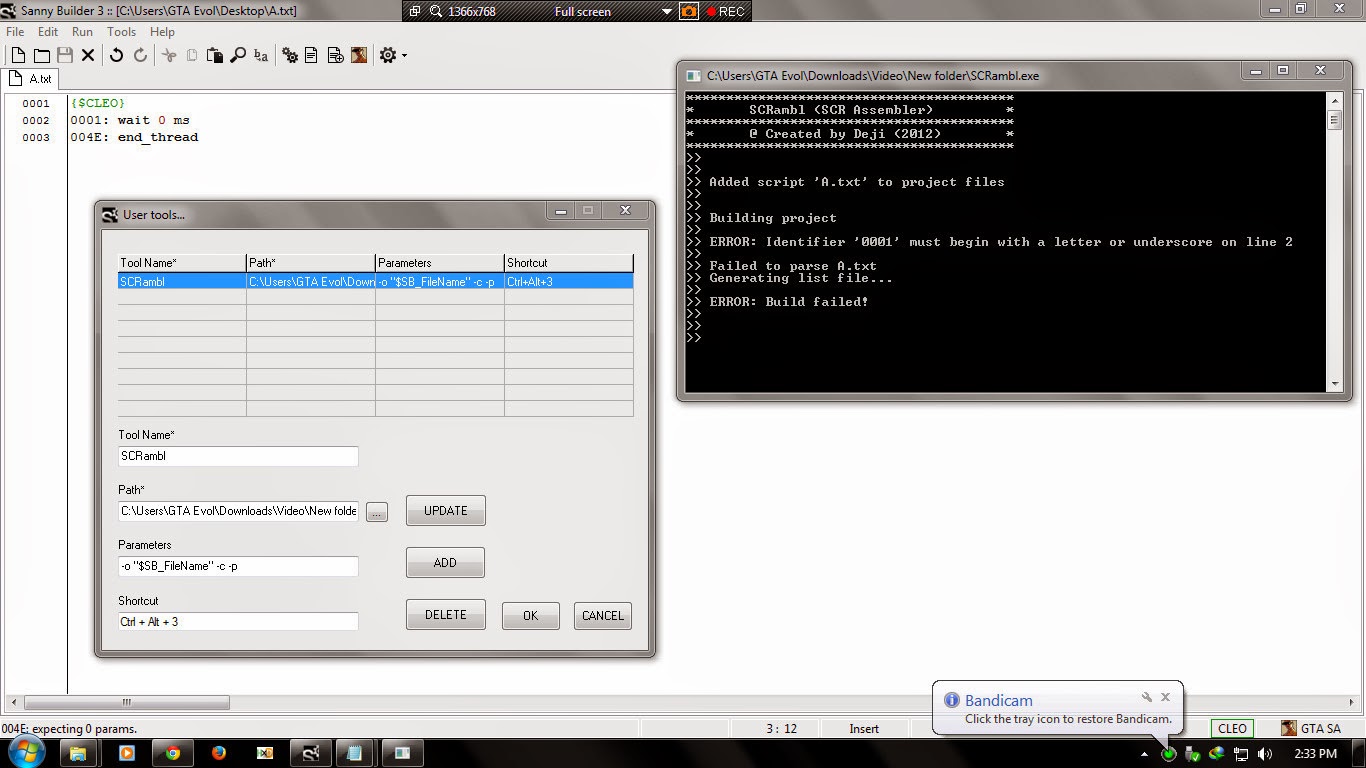Open Sanny Builder options gear

(x=388, y=56)
